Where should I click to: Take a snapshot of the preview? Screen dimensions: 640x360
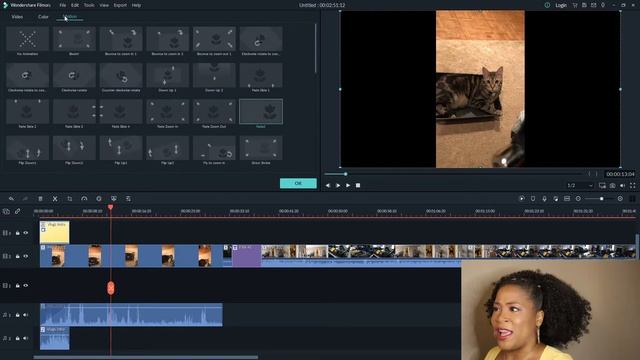(612, 185)
